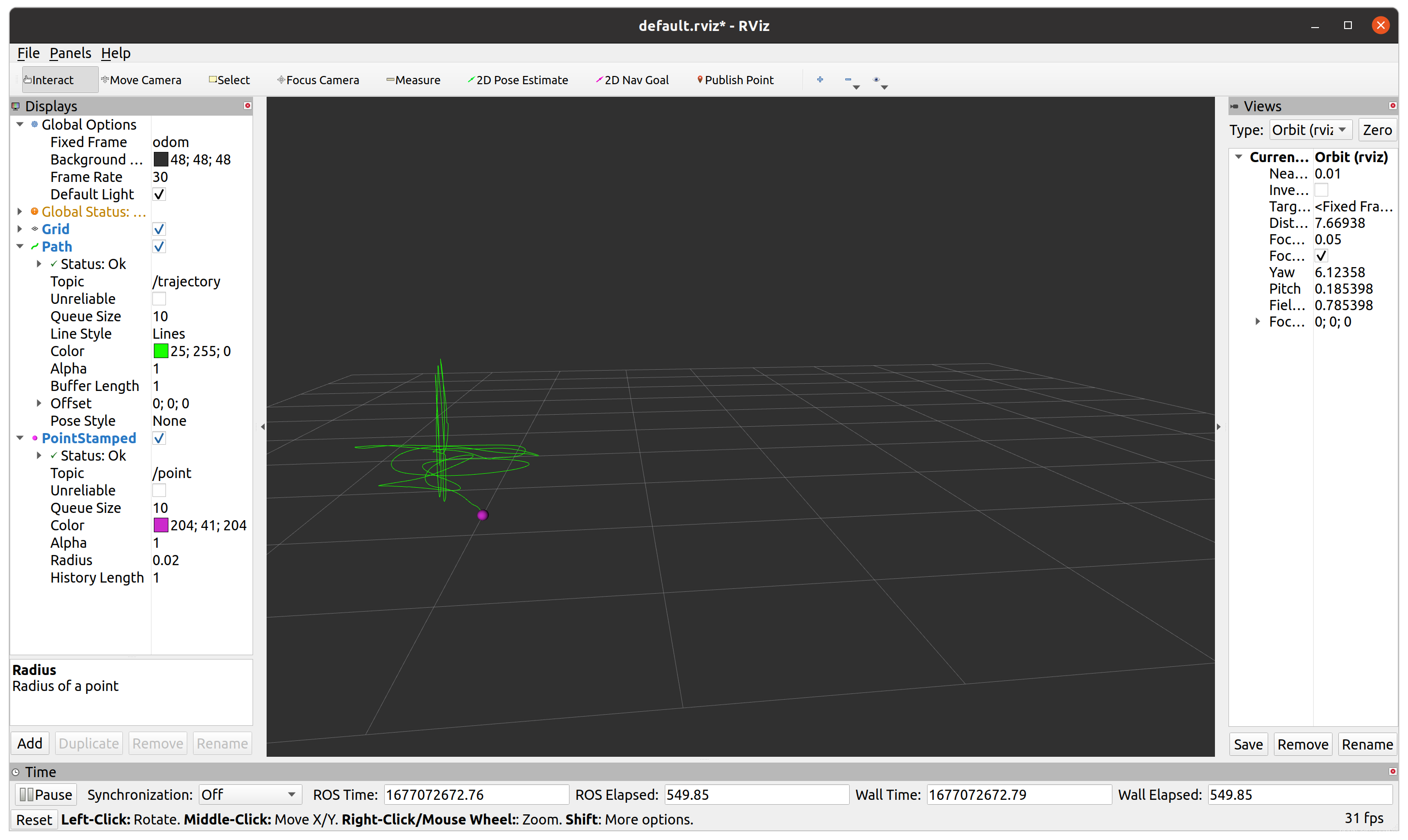Viewport: 1408px width, 840px height.
Task: Click the /trajectory topic value
Action: point(186,281)
